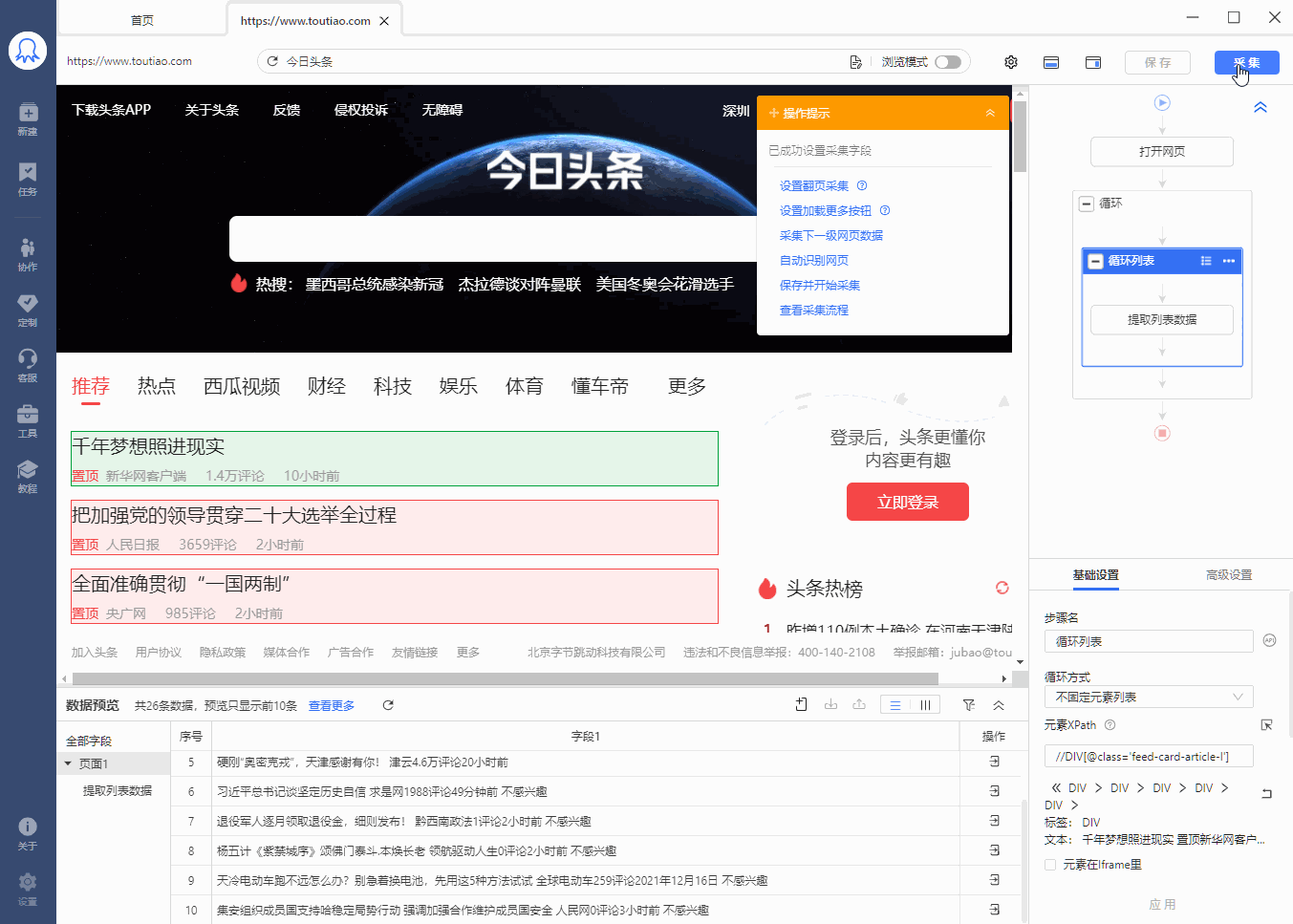Click the workflow start play node
The width and height of the screenshot is (1293, 924).
tap(1162, 102)
